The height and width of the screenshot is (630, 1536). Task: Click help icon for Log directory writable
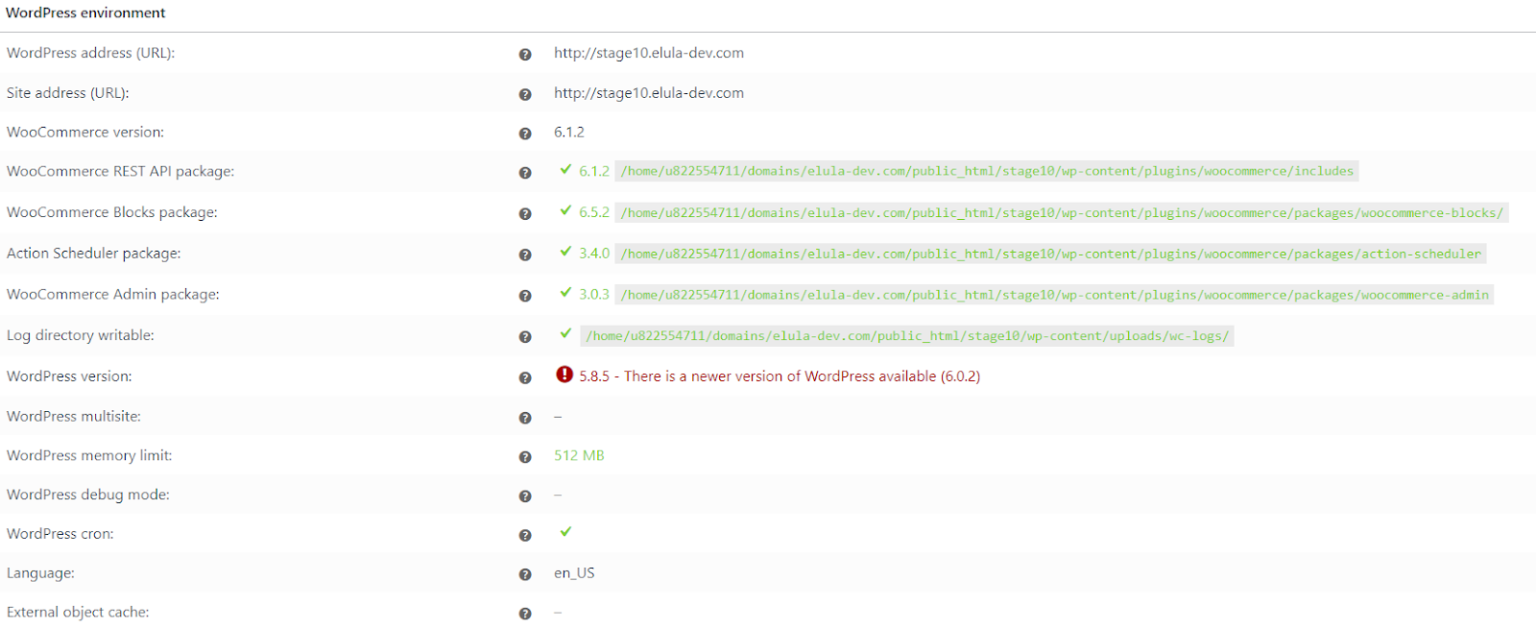point(525,337)
